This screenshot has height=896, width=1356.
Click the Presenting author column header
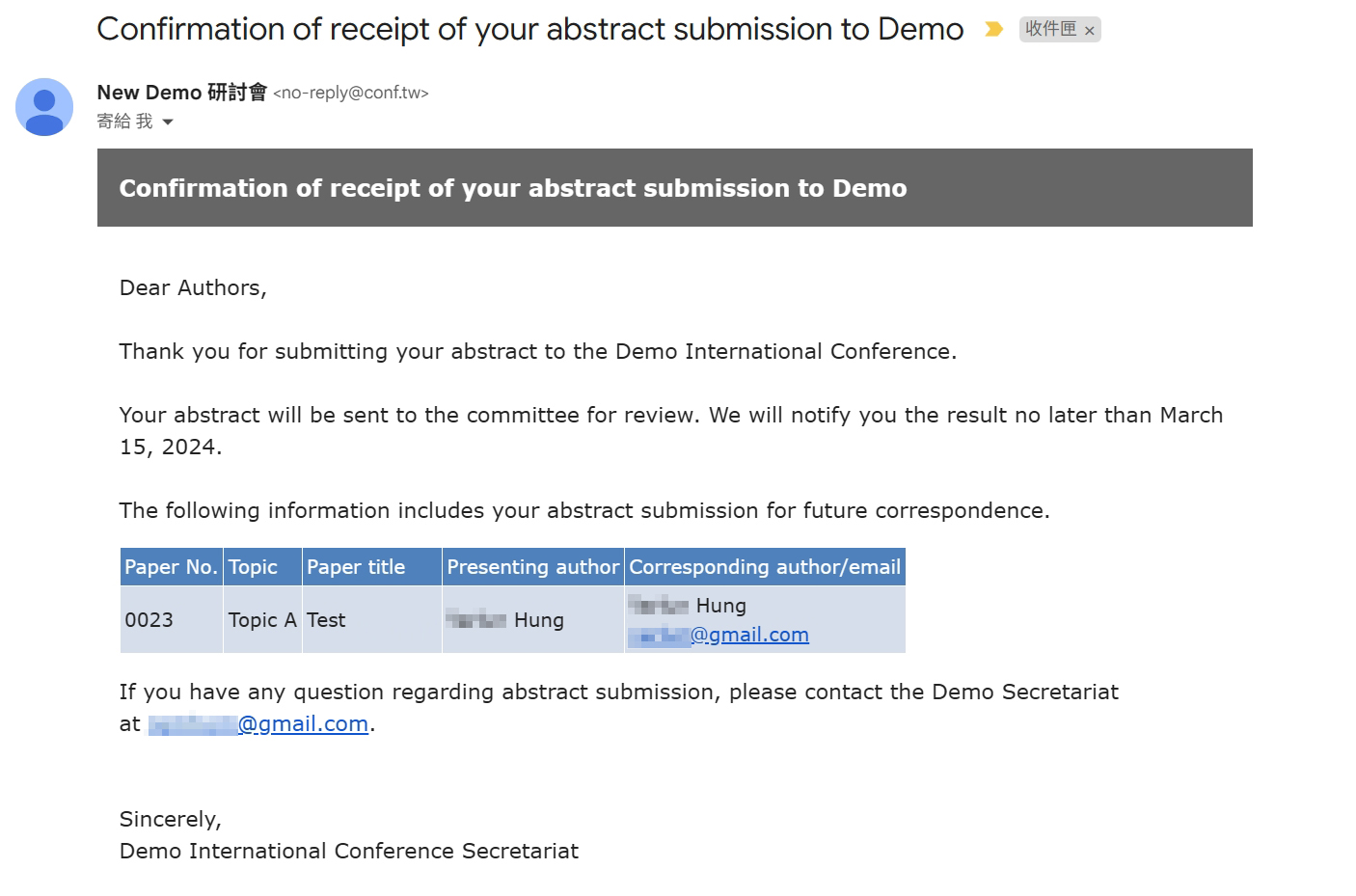click(x=533, y=567)
